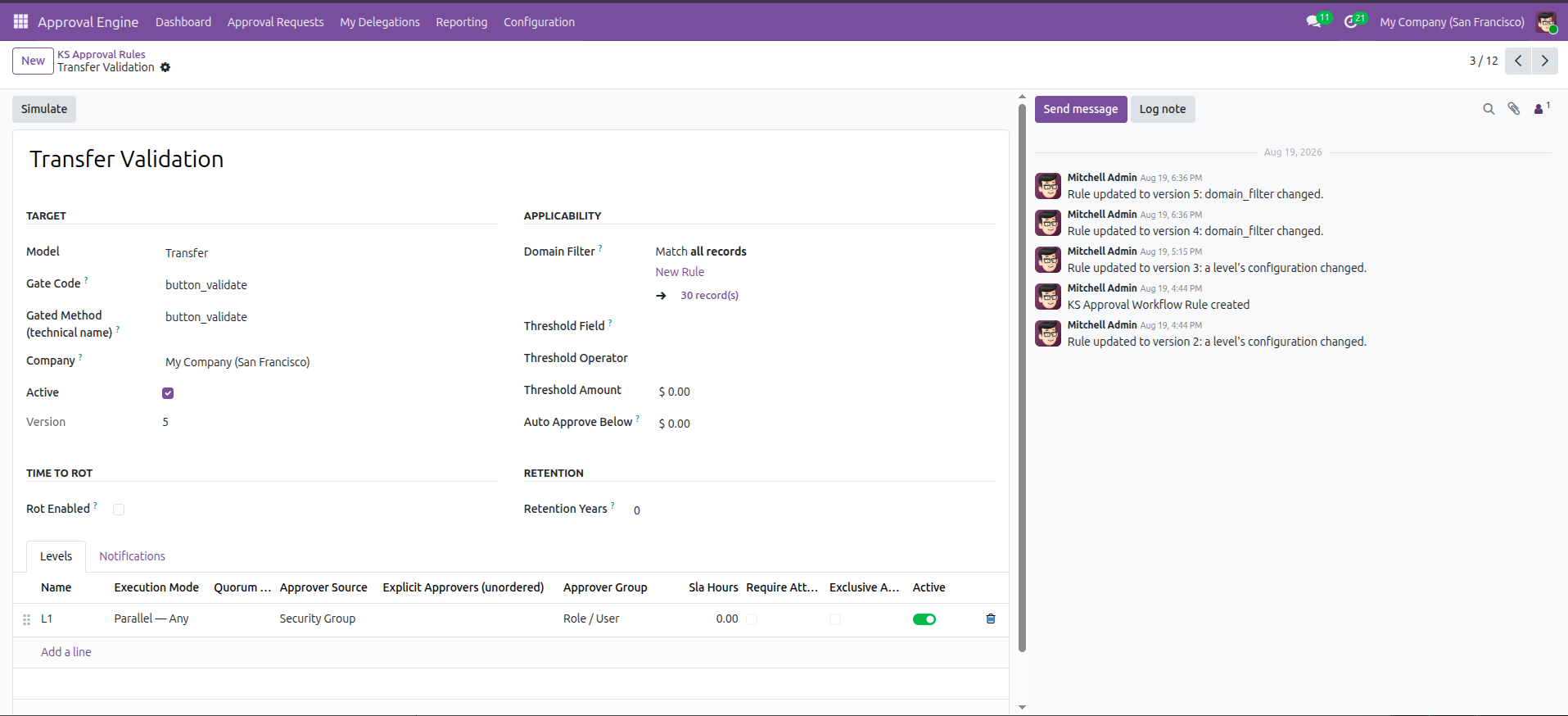1568x716 pixels.
Task: Search messages with the chatter magnifier icon
Action: [x=1489, y=109]
